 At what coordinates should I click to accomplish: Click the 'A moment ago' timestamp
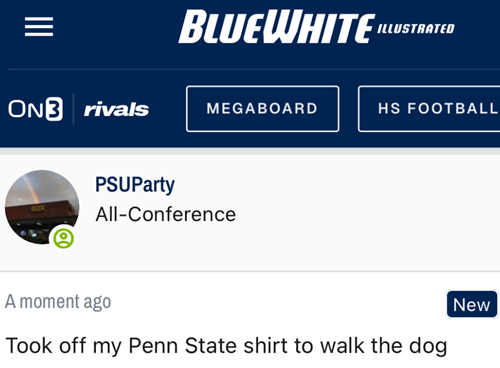click(58, 302)
